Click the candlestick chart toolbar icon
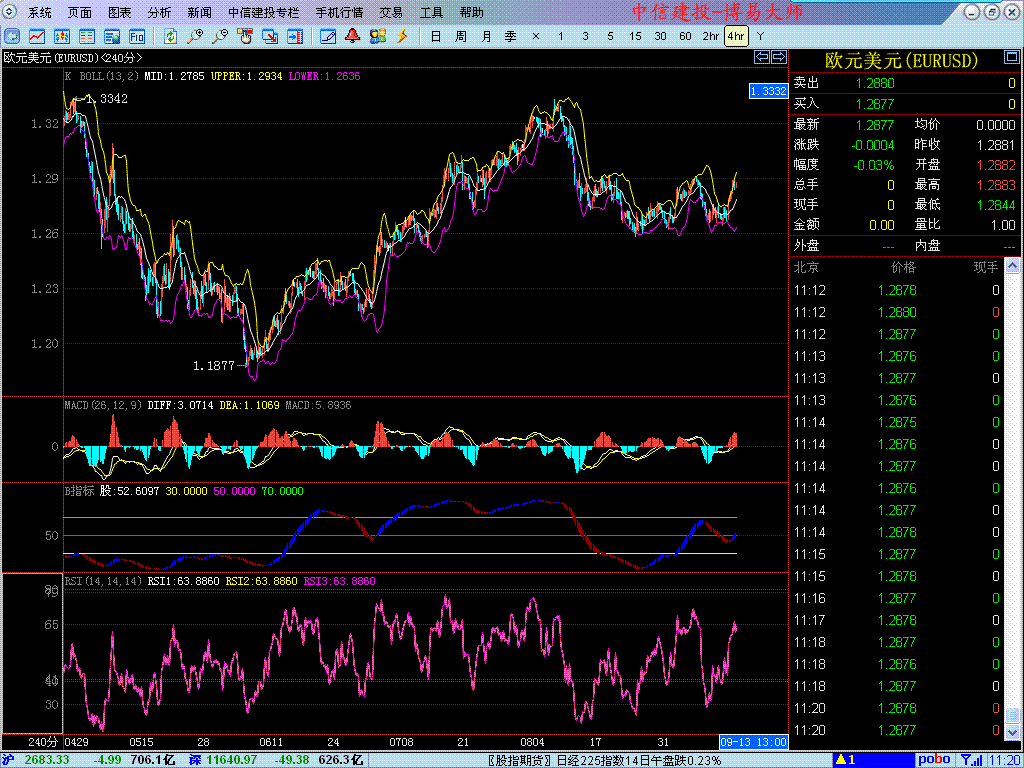Screen dimensions: 1024x768 point(62,36)
